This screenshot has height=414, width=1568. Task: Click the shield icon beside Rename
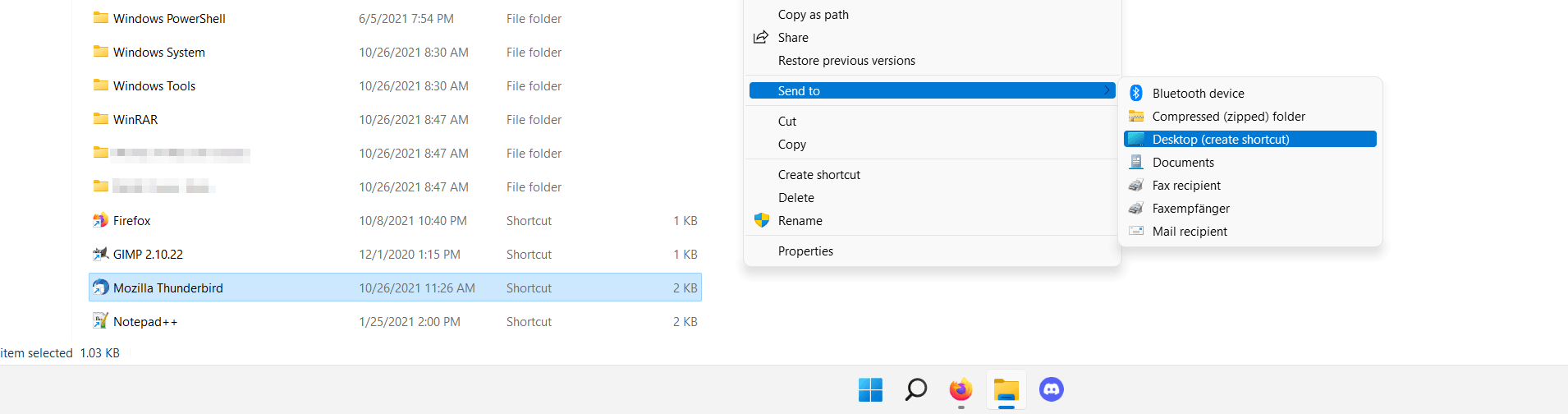click(x=762, y=220)
